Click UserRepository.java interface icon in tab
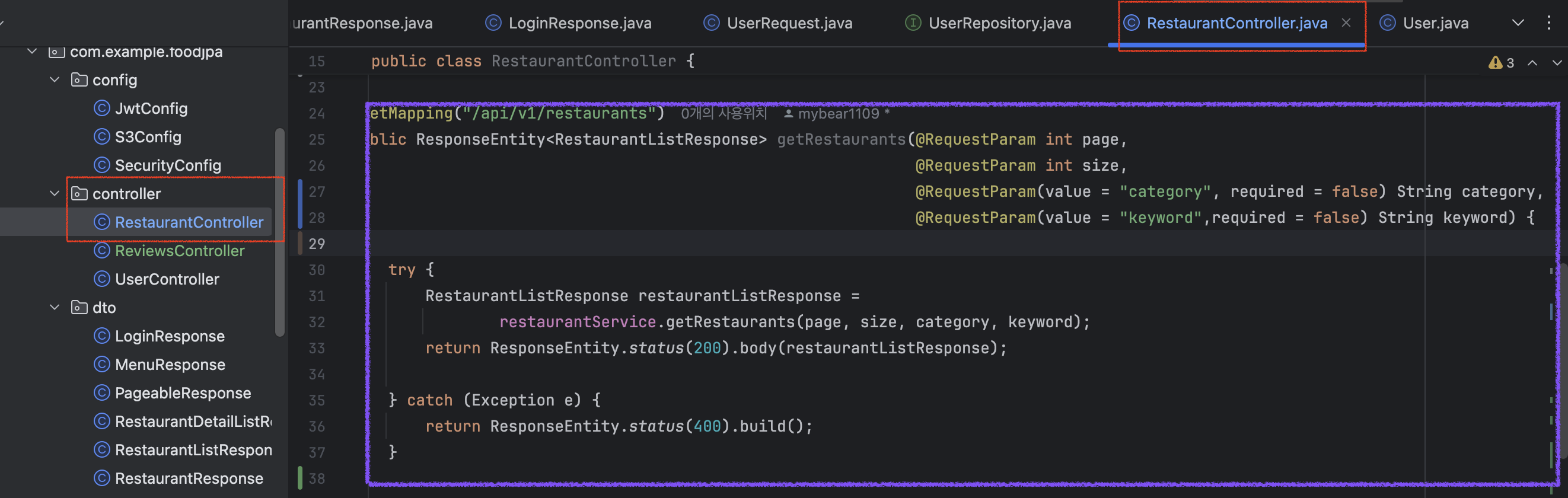1568x498 pixels. tap(913, 23)
